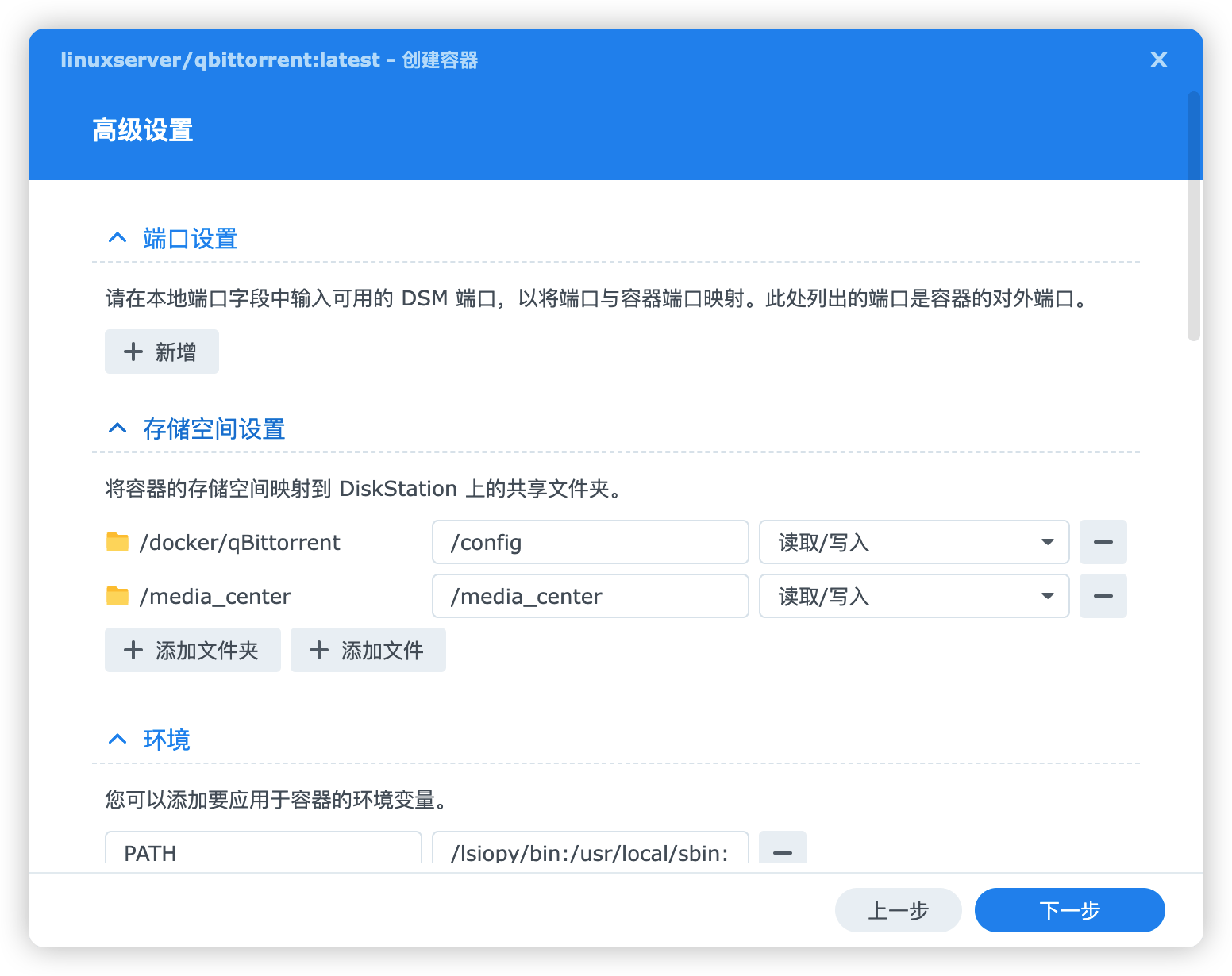Collapse the 环境 section
Viewport: 1232px width, 976px height.
coord(117,740)
